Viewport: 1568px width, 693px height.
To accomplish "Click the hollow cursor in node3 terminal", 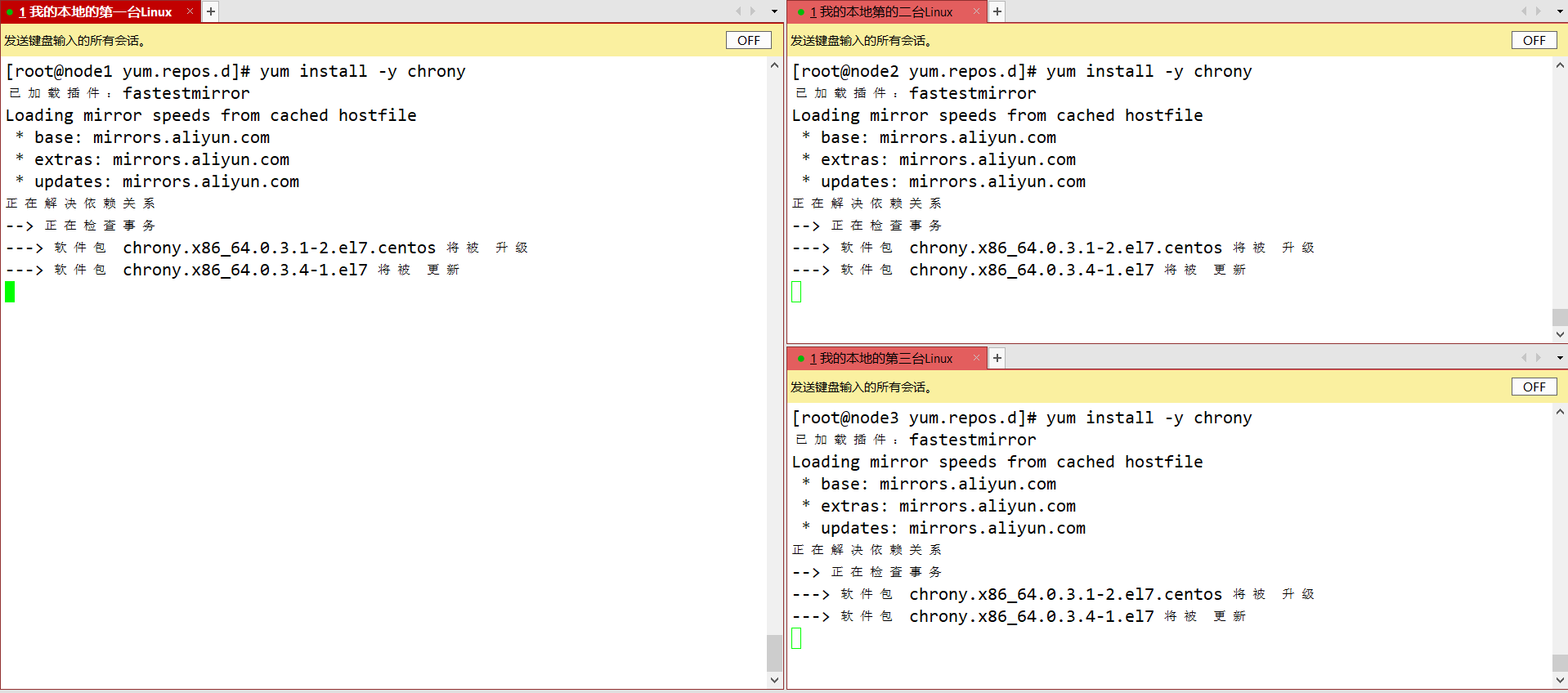I will (x=796, y=638).
